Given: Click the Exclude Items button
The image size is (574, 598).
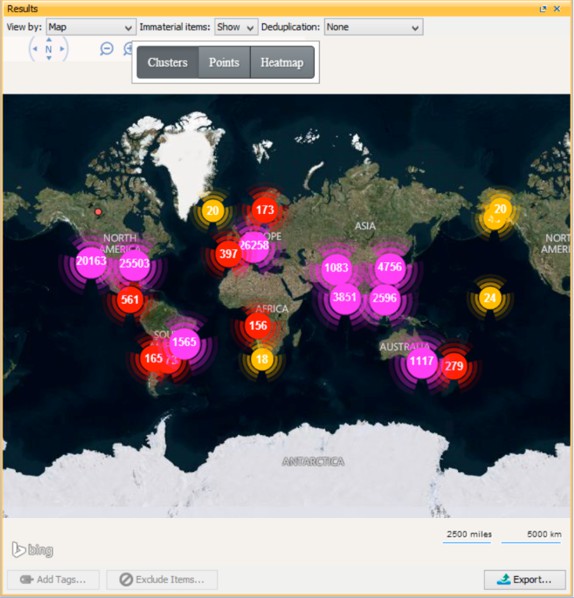Looking at the screenshot, I should point(162,580).
